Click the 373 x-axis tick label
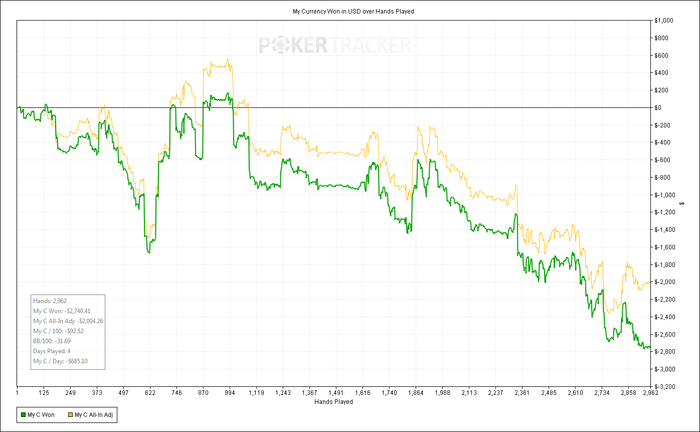700x432 pixels. tap(97, 393)
